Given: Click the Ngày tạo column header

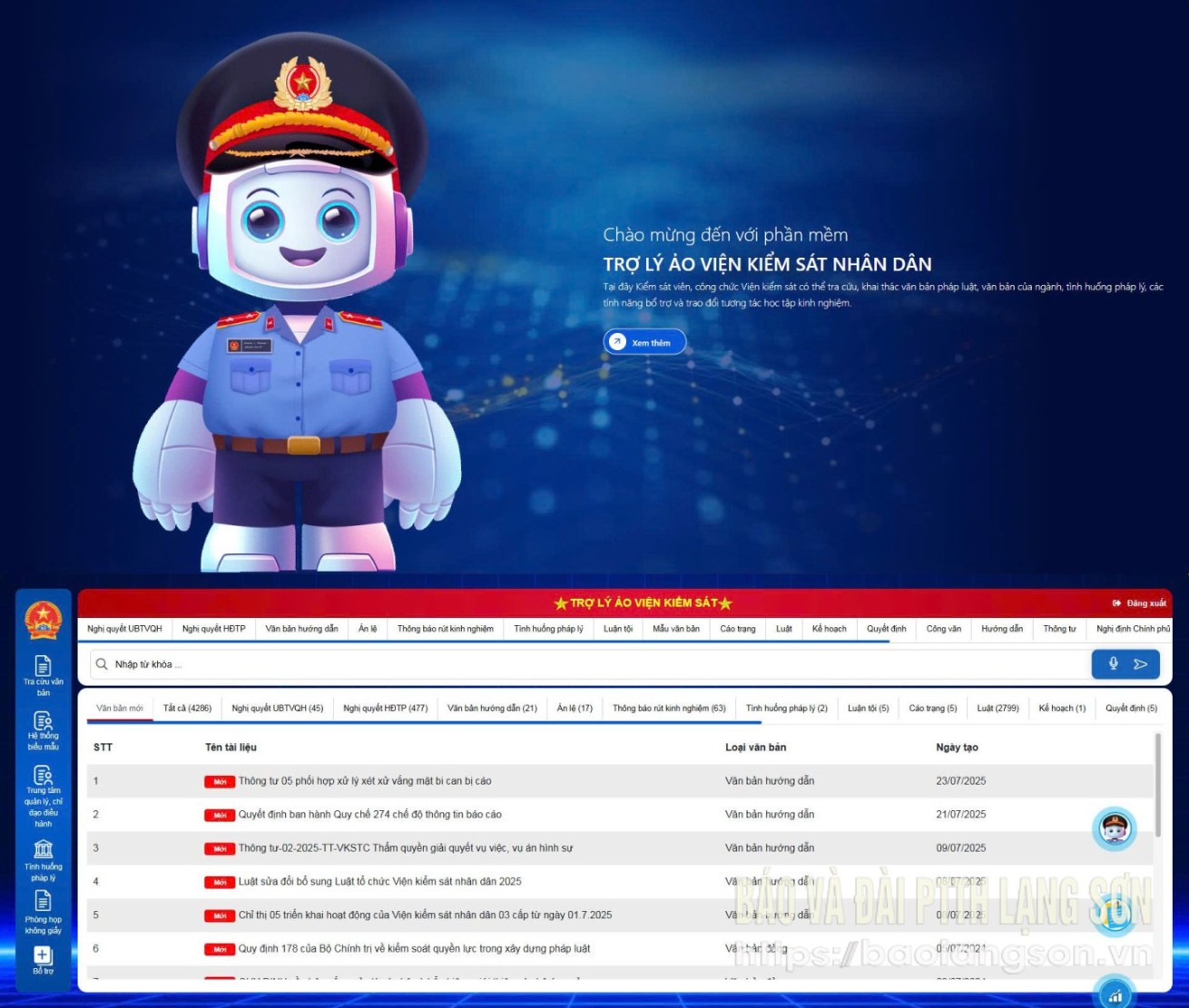Looking at the screenshot, I should tap(957, 748).
